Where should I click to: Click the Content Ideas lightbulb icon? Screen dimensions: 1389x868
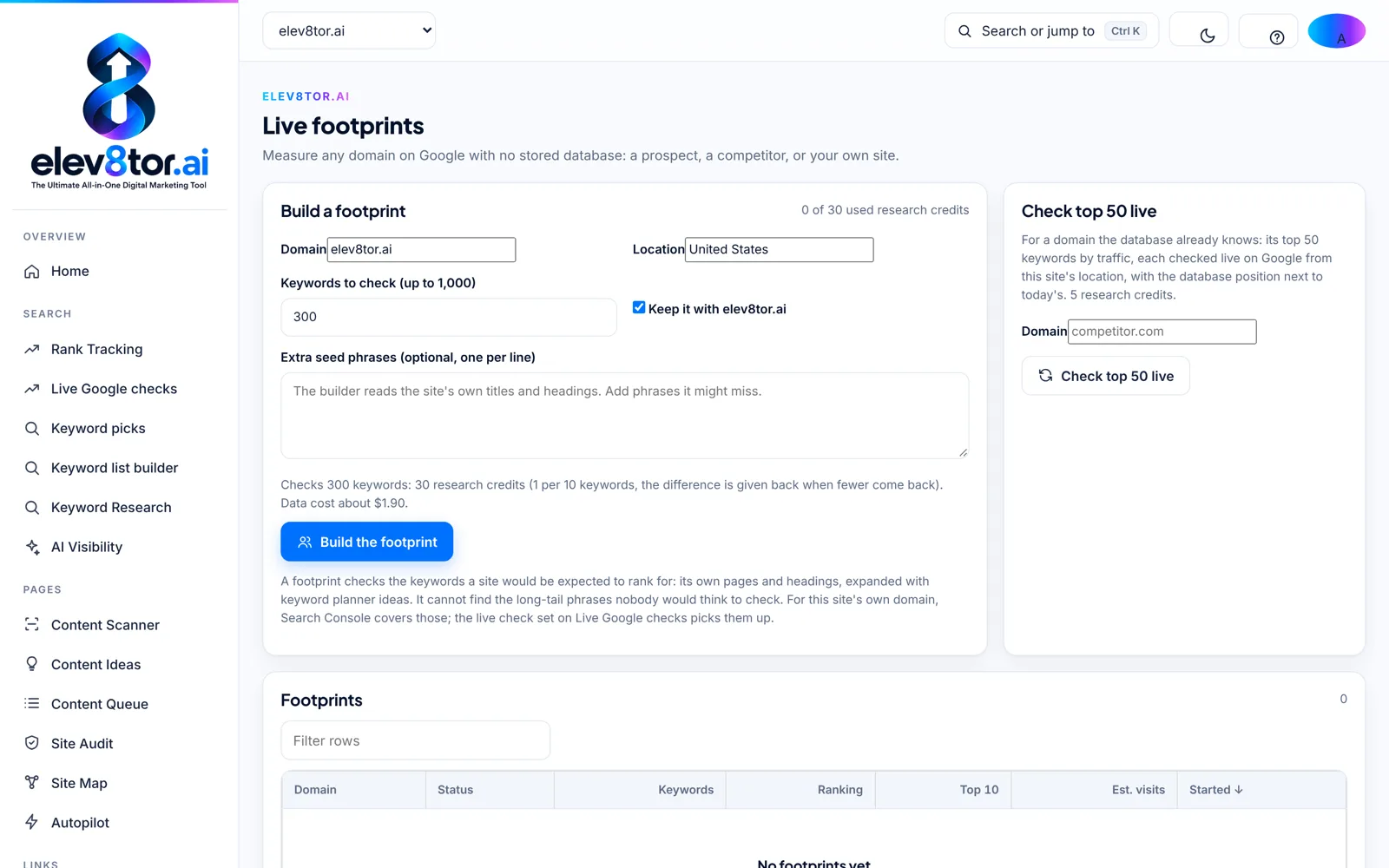32,664
